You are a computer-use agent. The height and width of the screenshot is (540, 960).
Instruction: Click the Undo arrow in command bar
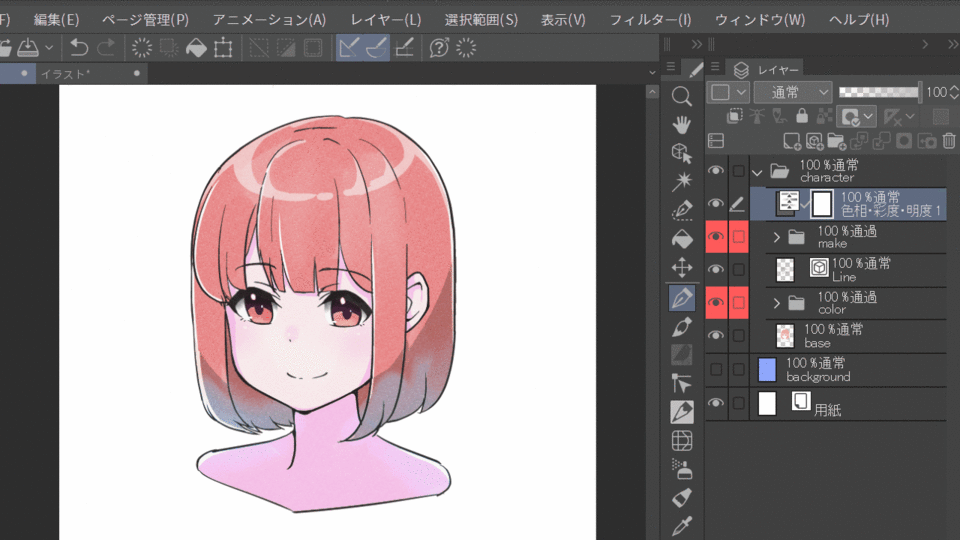pos(79,47)
